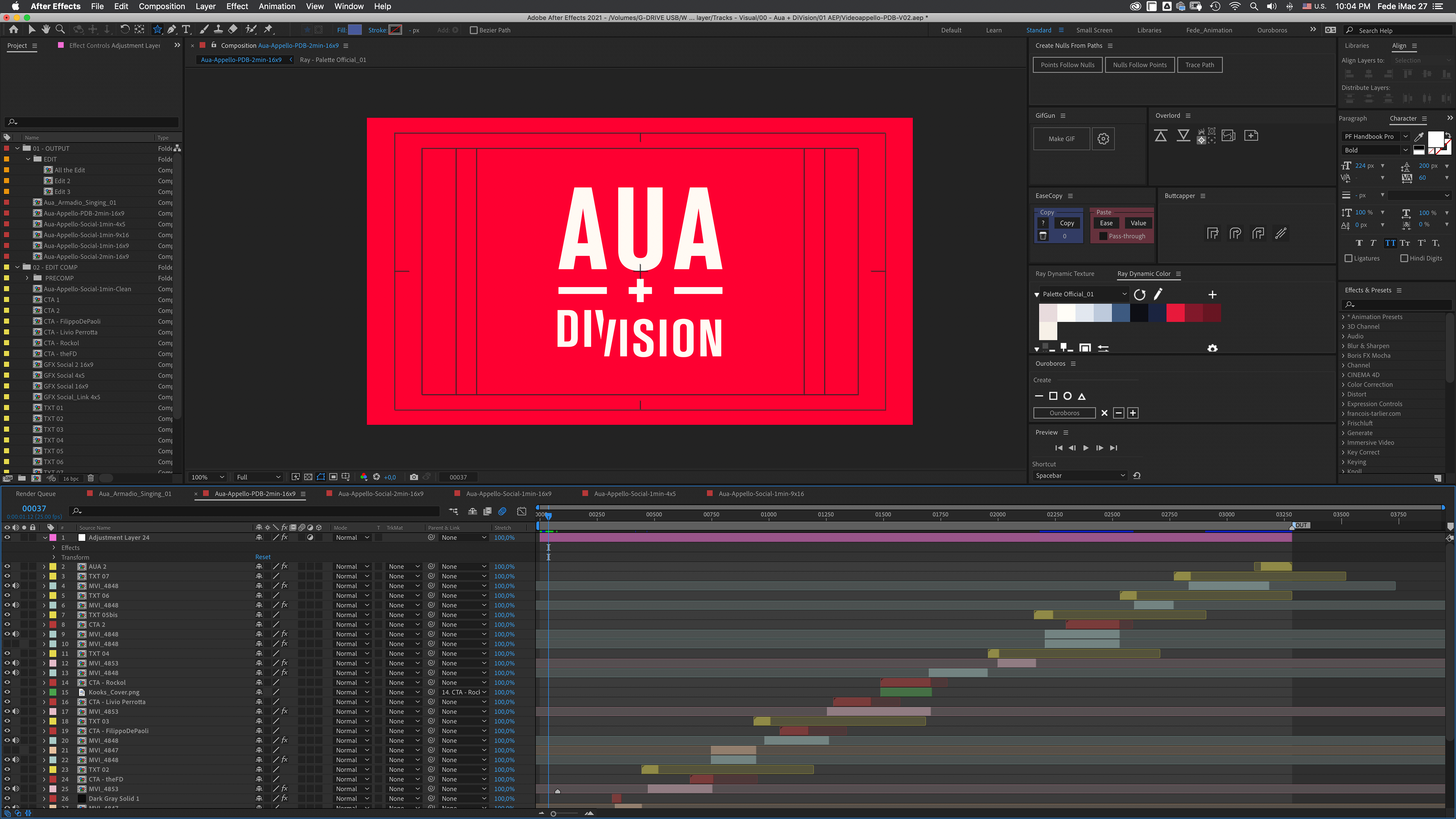Image resolution: width=1456 pixels, height=819 pixels.
Task: Toggle EaseCopy Pass-through checkbox
Action: 1103,236
